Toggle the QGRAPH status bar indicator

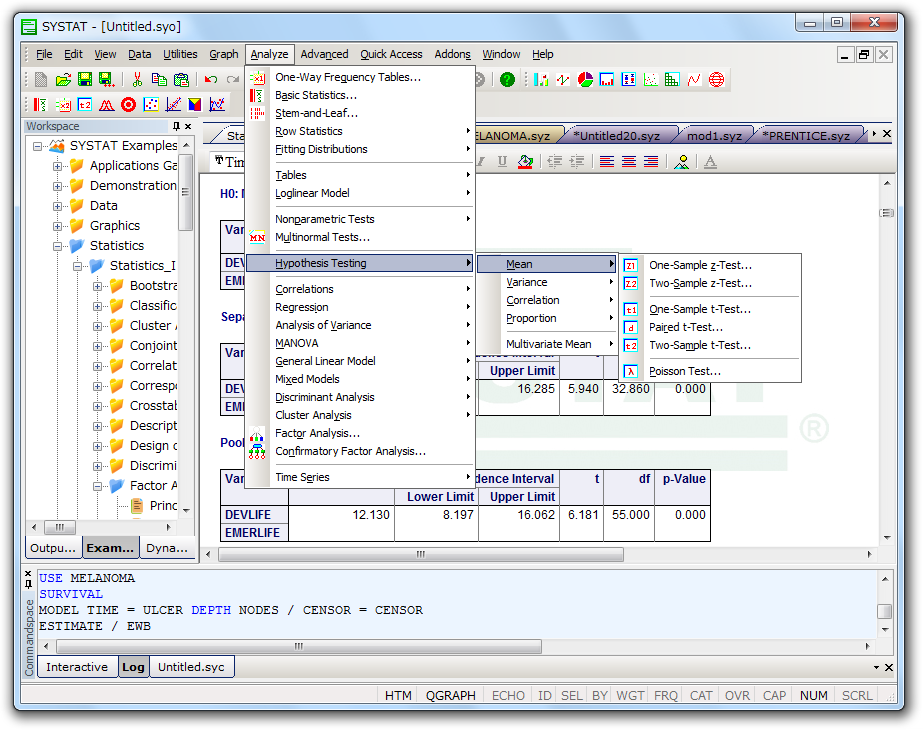[x=450, y=695]
